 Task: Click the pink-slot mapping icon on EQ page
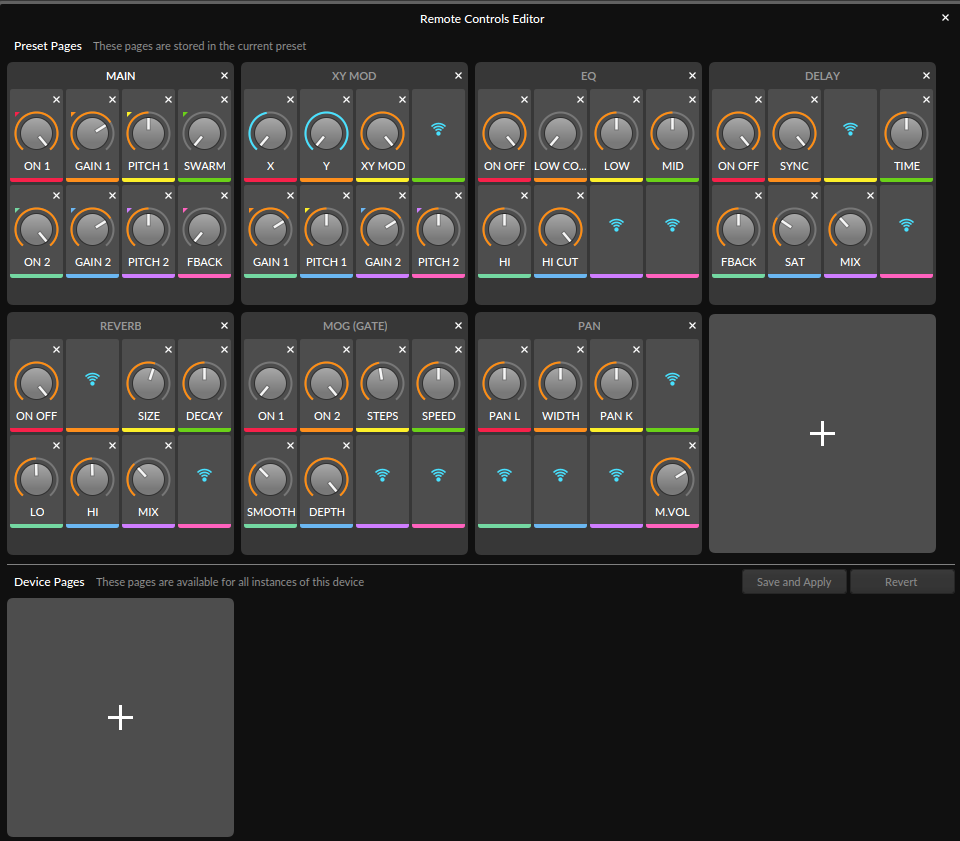pos(672,225)
